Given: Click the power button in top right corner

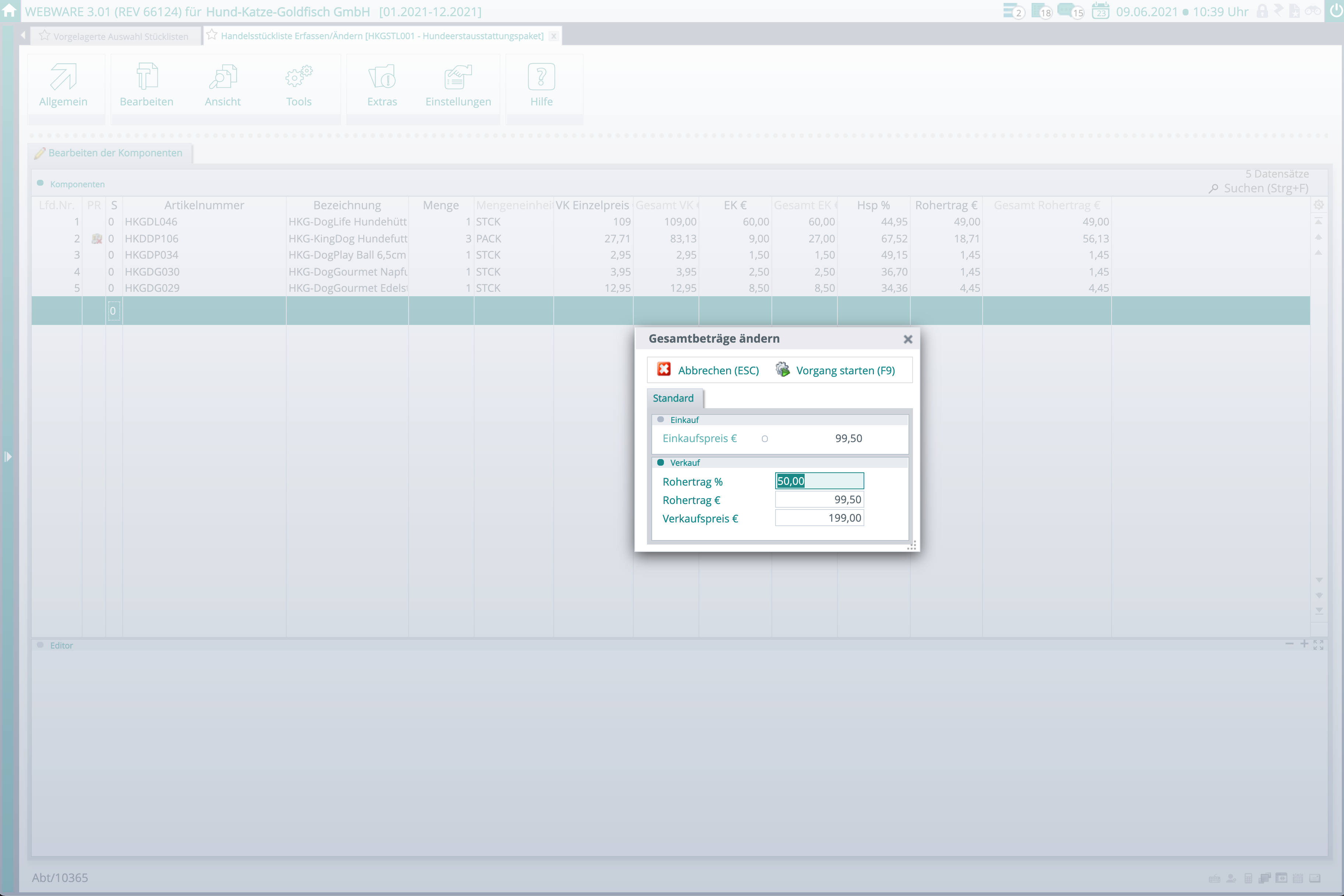Looking at the screenshot, I should (x=1337, y=11).
